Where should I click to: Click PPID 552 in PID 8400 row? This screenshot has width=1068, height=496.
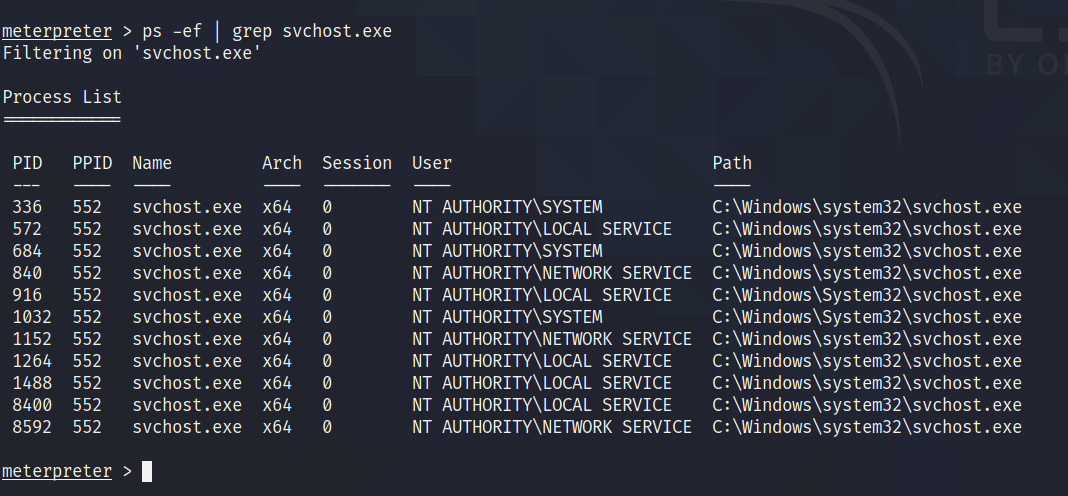point(87,405)
